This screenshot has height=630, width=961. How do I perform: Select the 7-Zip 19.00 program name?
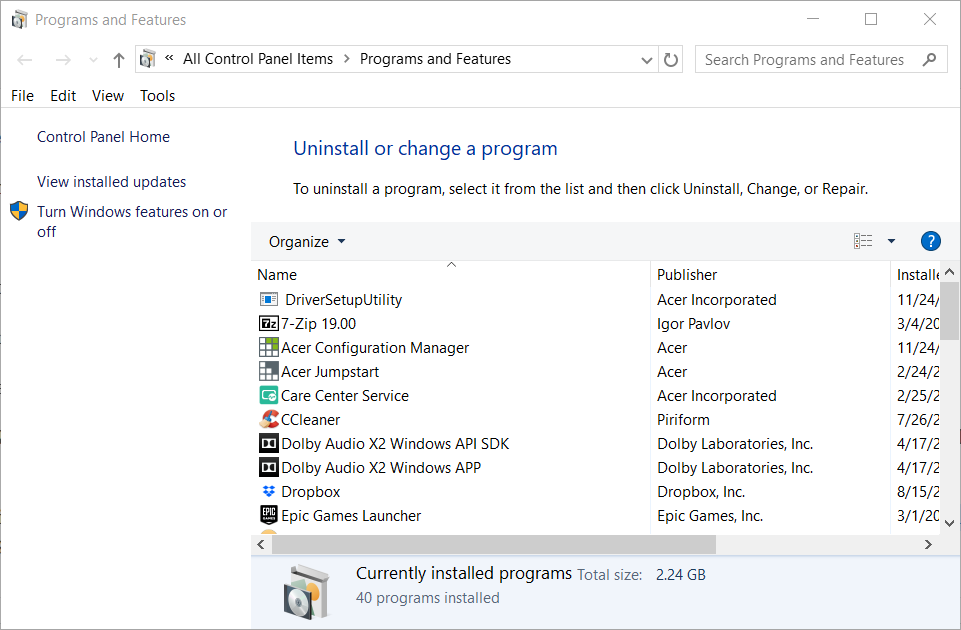318,324
